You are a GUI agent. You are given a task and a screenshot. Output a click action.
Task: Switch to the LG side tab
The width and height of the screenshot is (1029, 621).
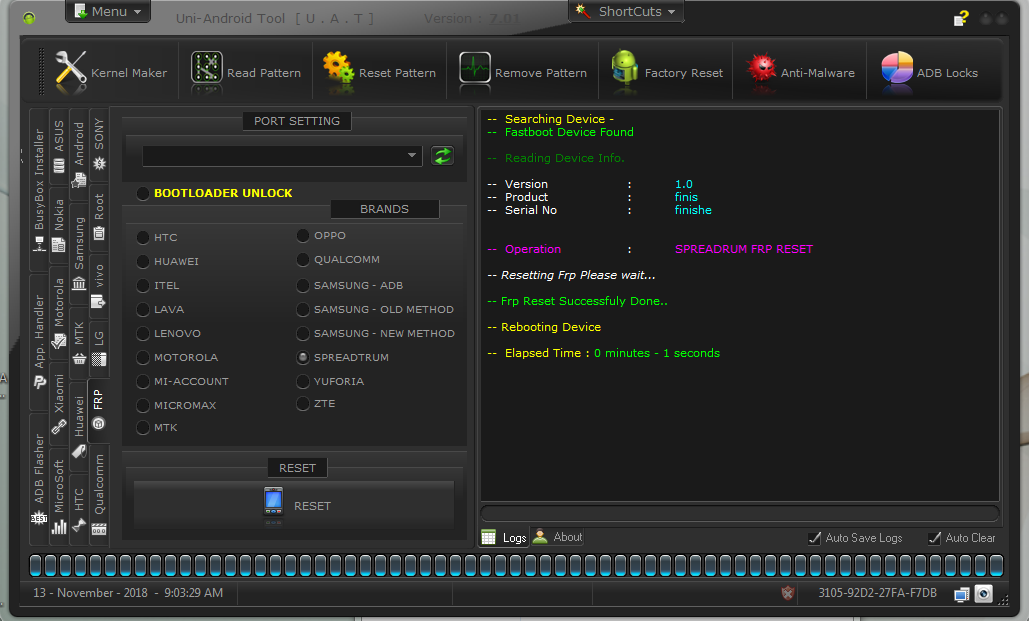tap(98, 347)
